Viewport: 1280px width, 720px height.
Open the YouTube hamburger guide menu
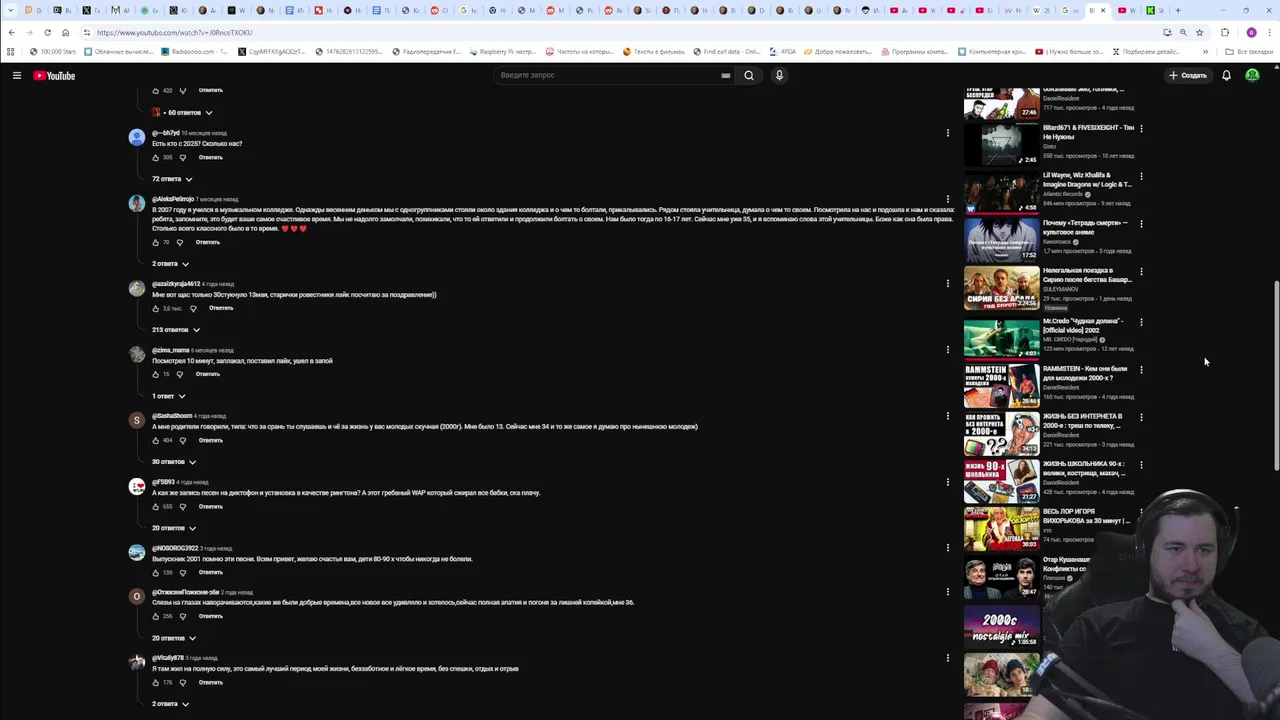(16, 75)
